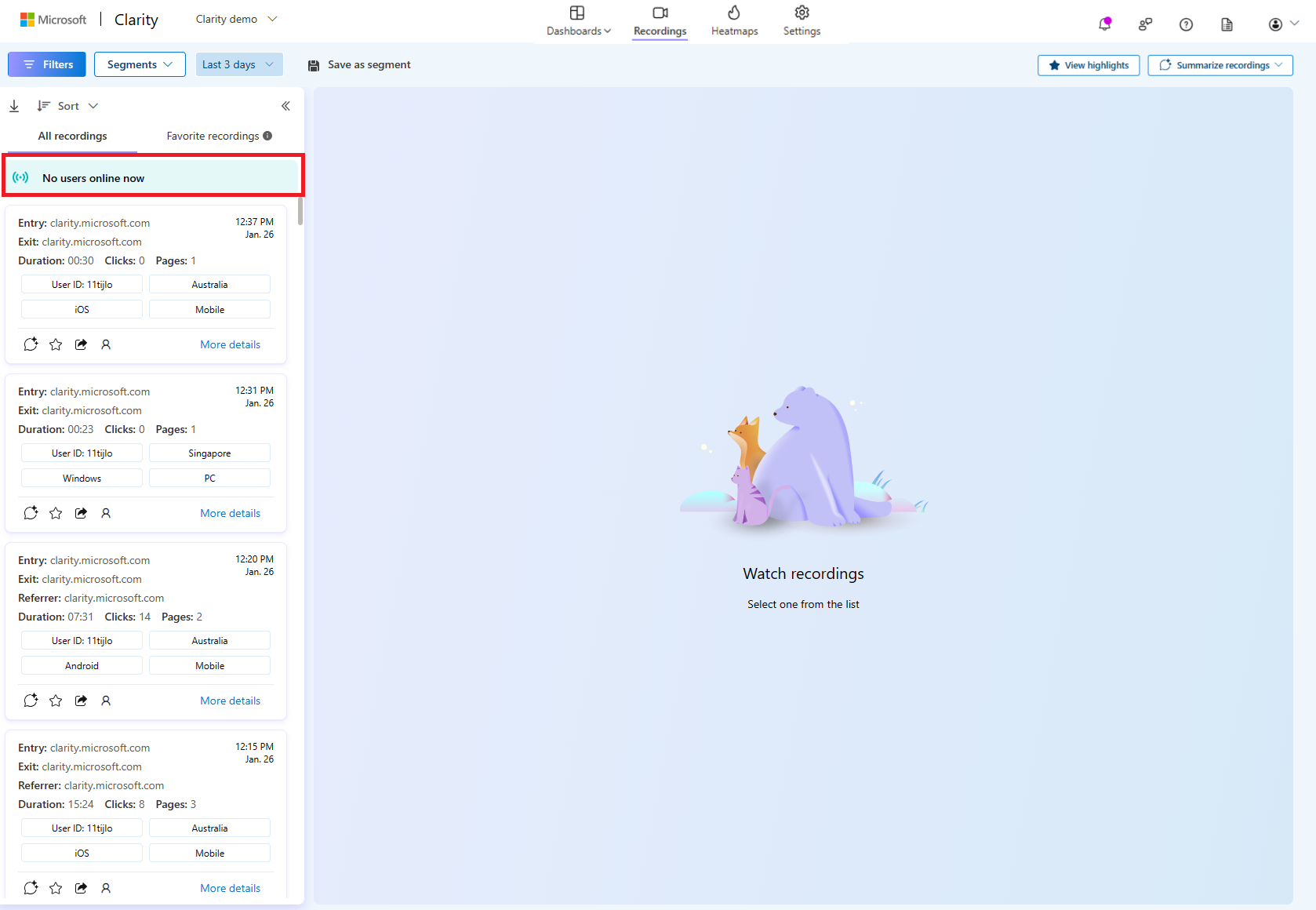Favorite the 12:20 PM recording with star
Image resolution: width=1316 pixels, height=910 pixels.
(x=56, y=701)
